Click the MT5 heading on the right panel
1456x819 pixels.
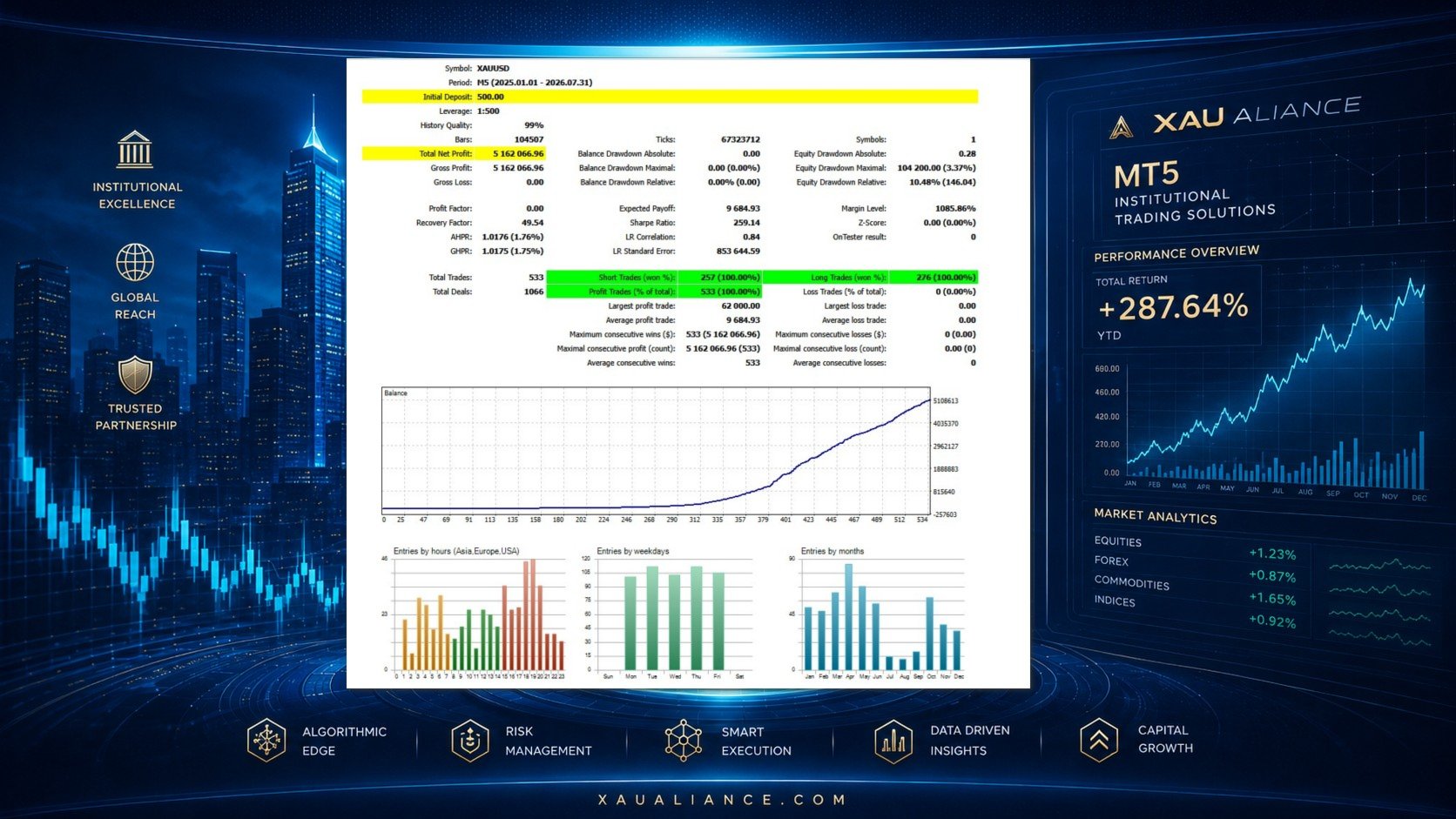(1146, 174)
